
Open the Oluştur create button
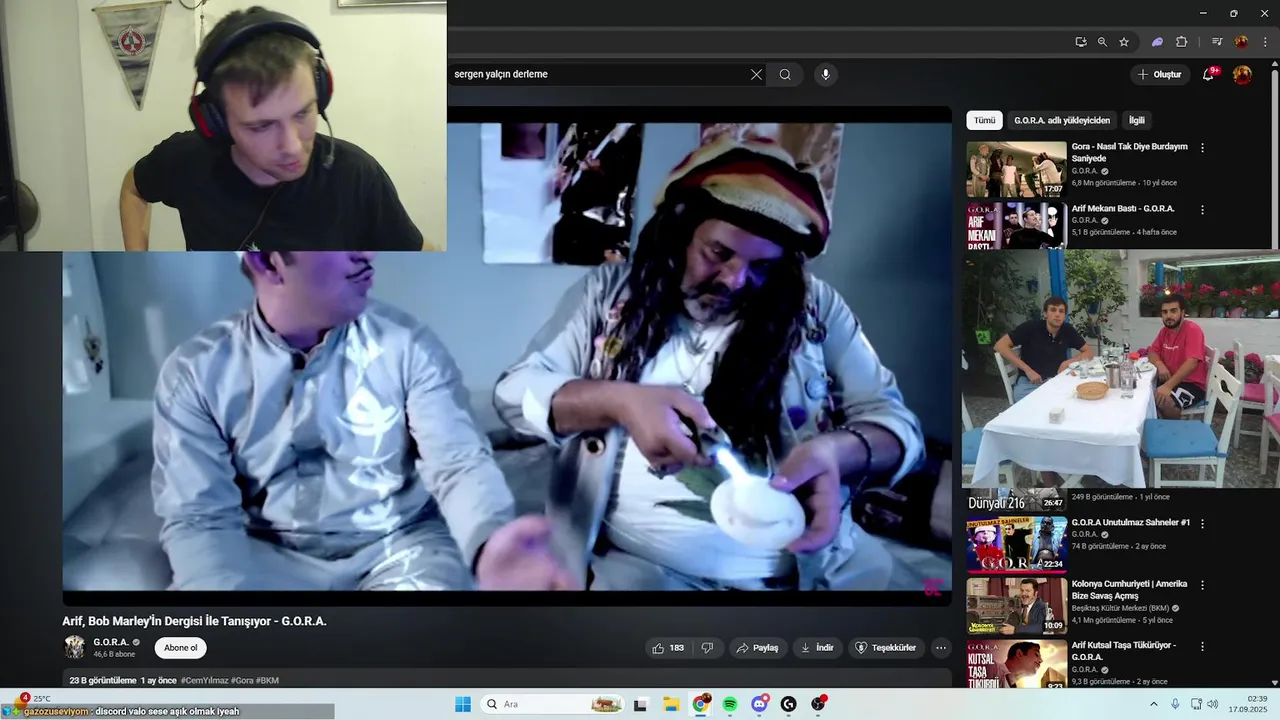tap(1159, 74)
